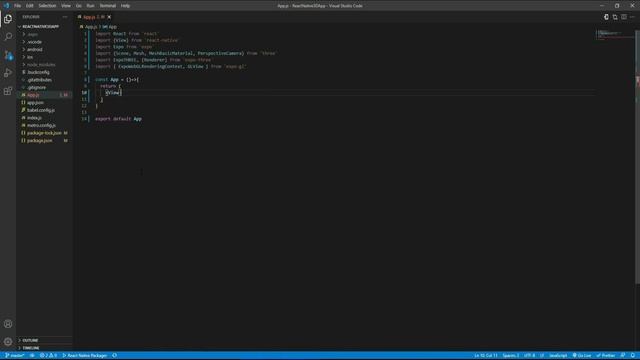Click the master branch in status bar
This screenshot has height=360, width=640.
[x=15, y=356]
